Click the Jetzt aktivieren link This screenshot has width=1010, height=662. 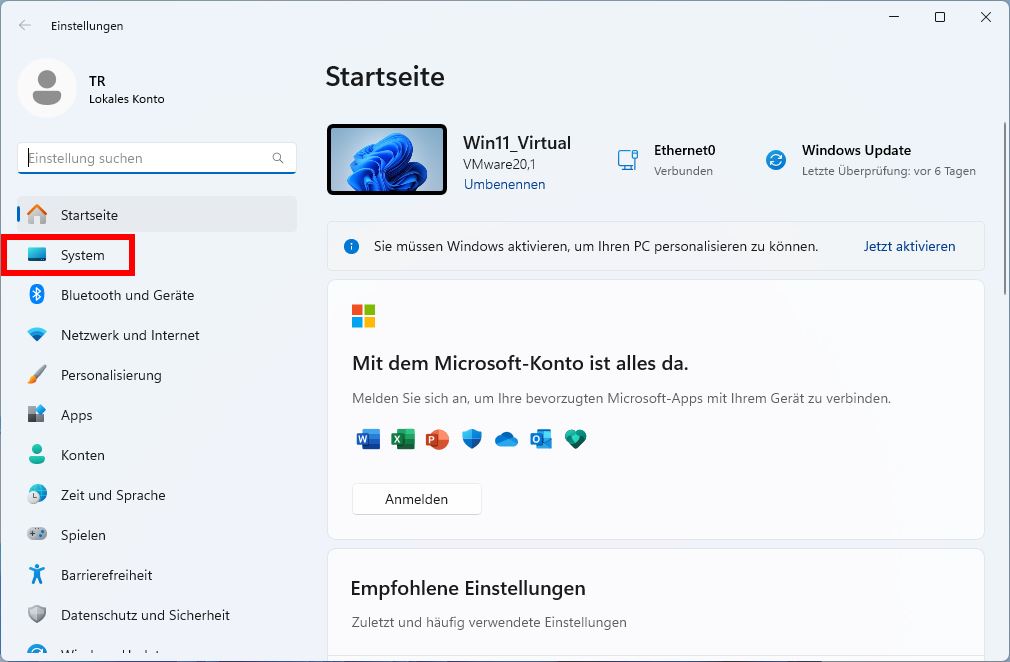(909, 246)
